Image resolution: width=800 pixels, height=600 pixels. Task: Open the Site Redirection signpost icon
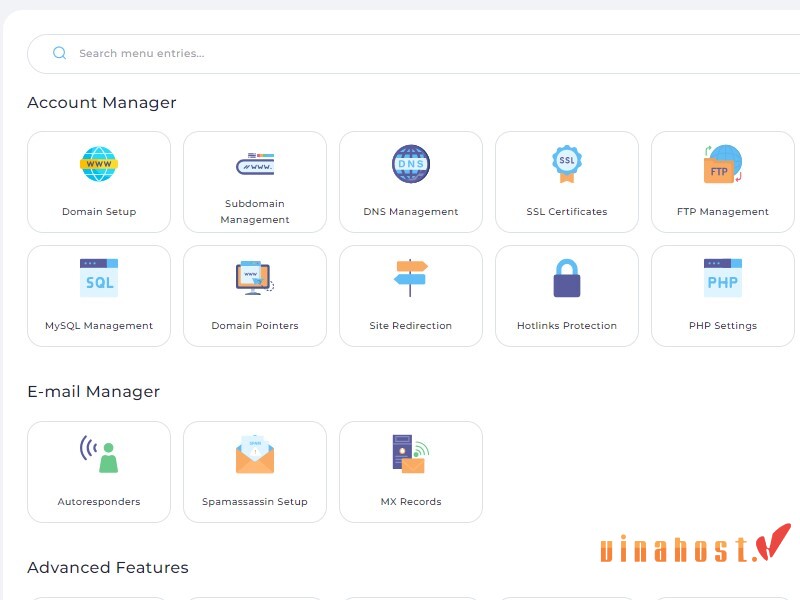click(x=411, y=278)
